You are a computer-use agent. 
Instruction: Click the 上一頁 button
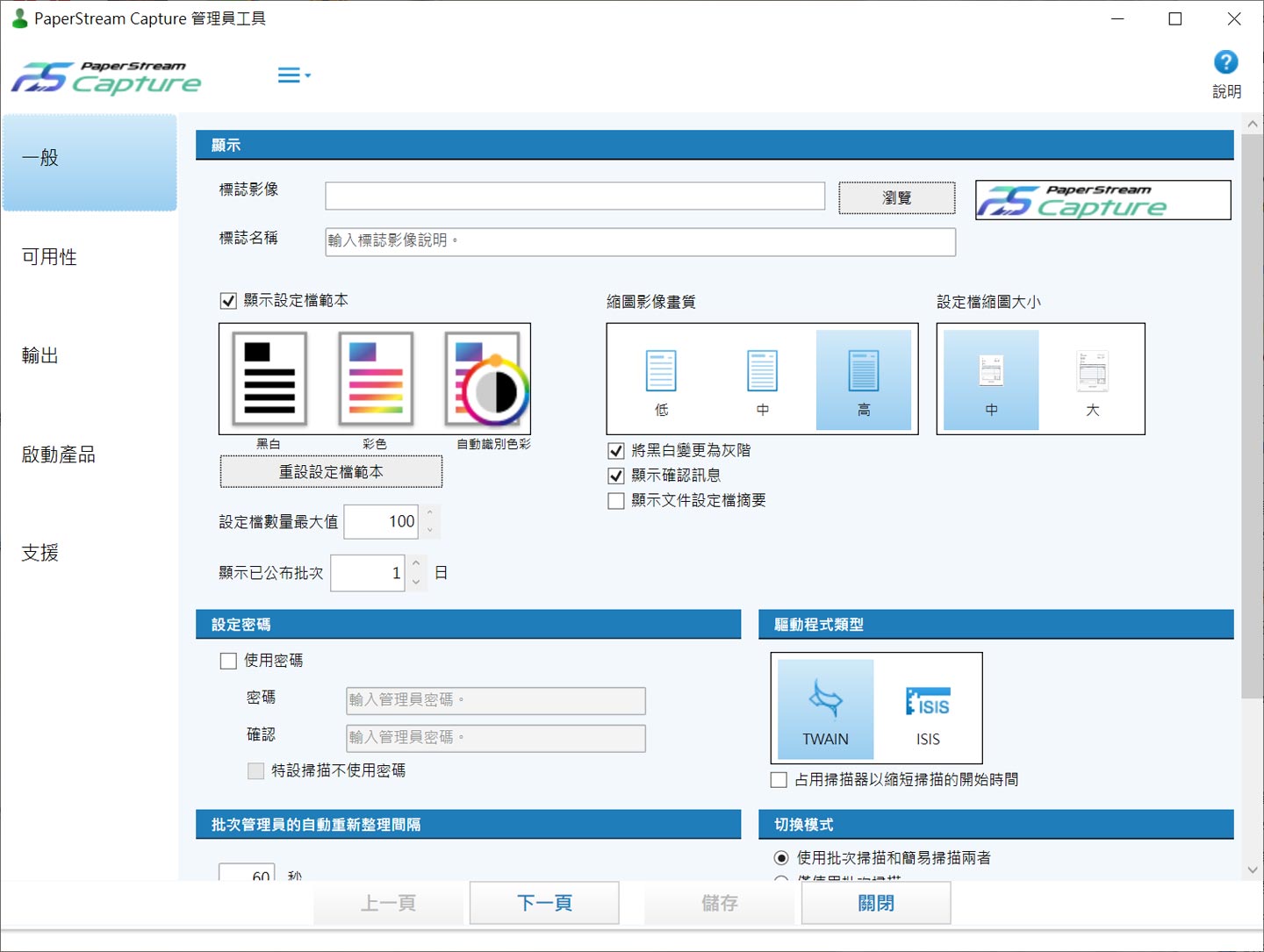(388, 903)
